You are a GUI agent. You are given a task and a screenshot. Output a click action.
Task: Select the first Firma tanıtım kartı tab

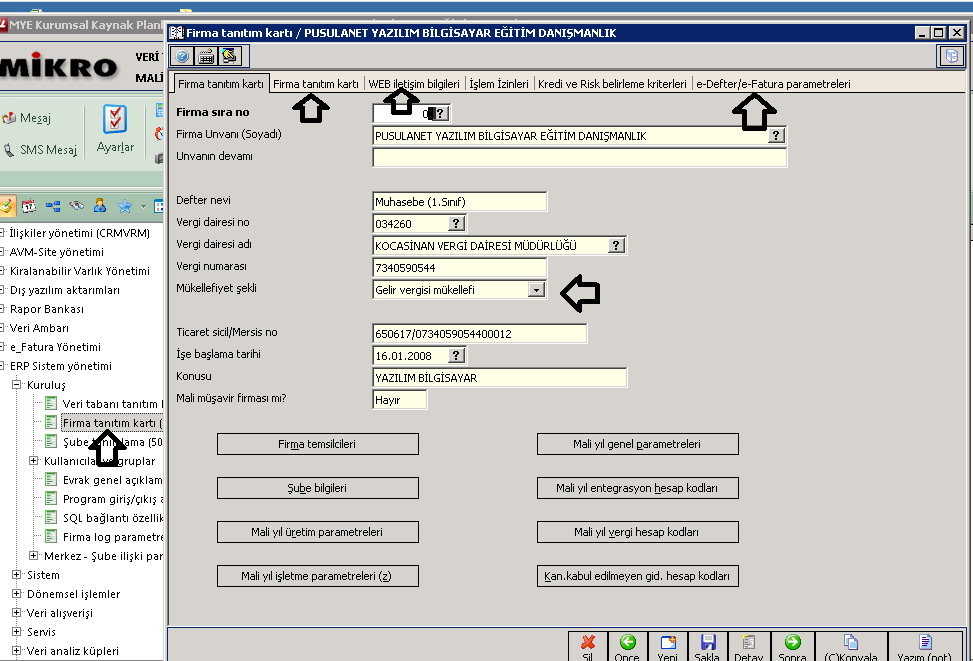coord(221,84)
